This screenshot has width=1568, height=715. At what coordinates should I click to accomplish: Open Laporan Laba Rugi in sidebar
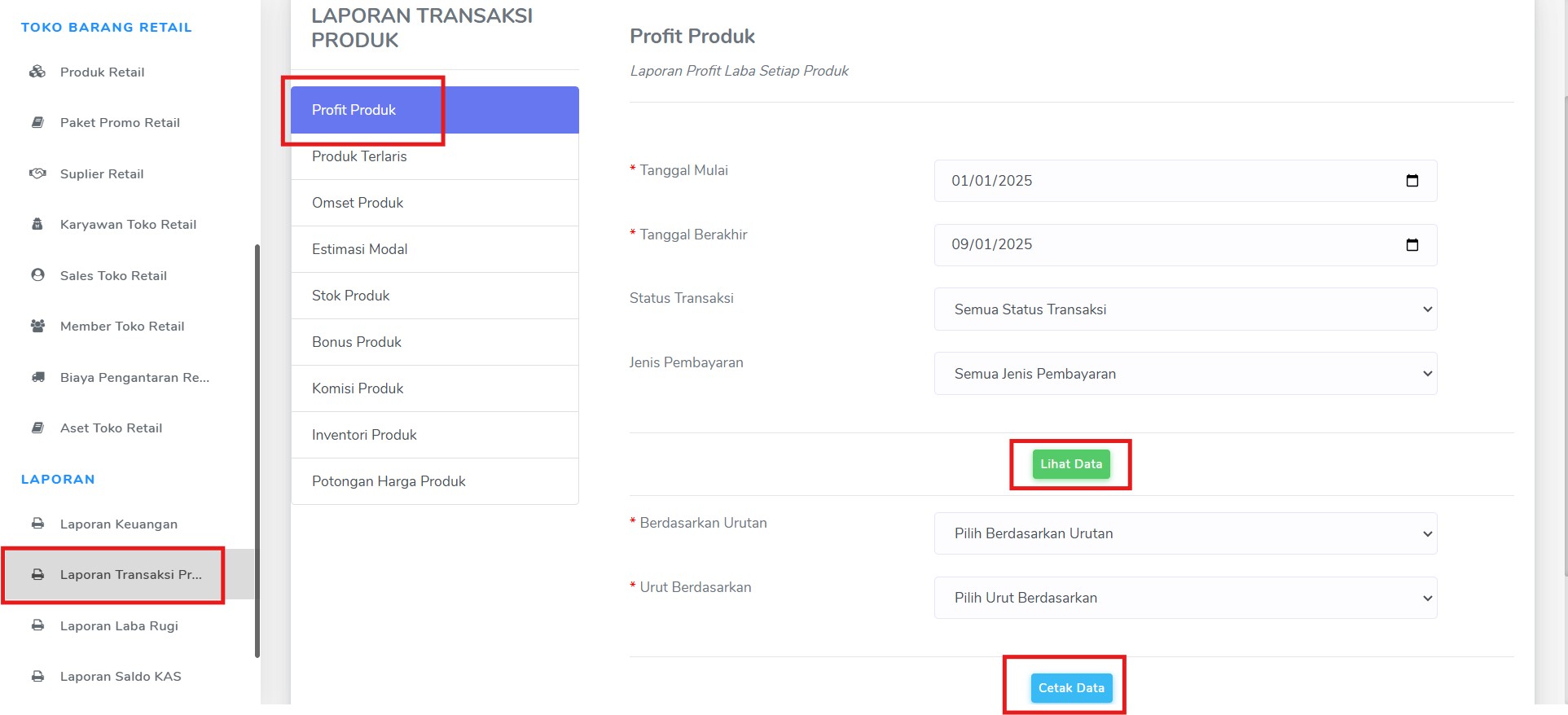coord(119,625)
